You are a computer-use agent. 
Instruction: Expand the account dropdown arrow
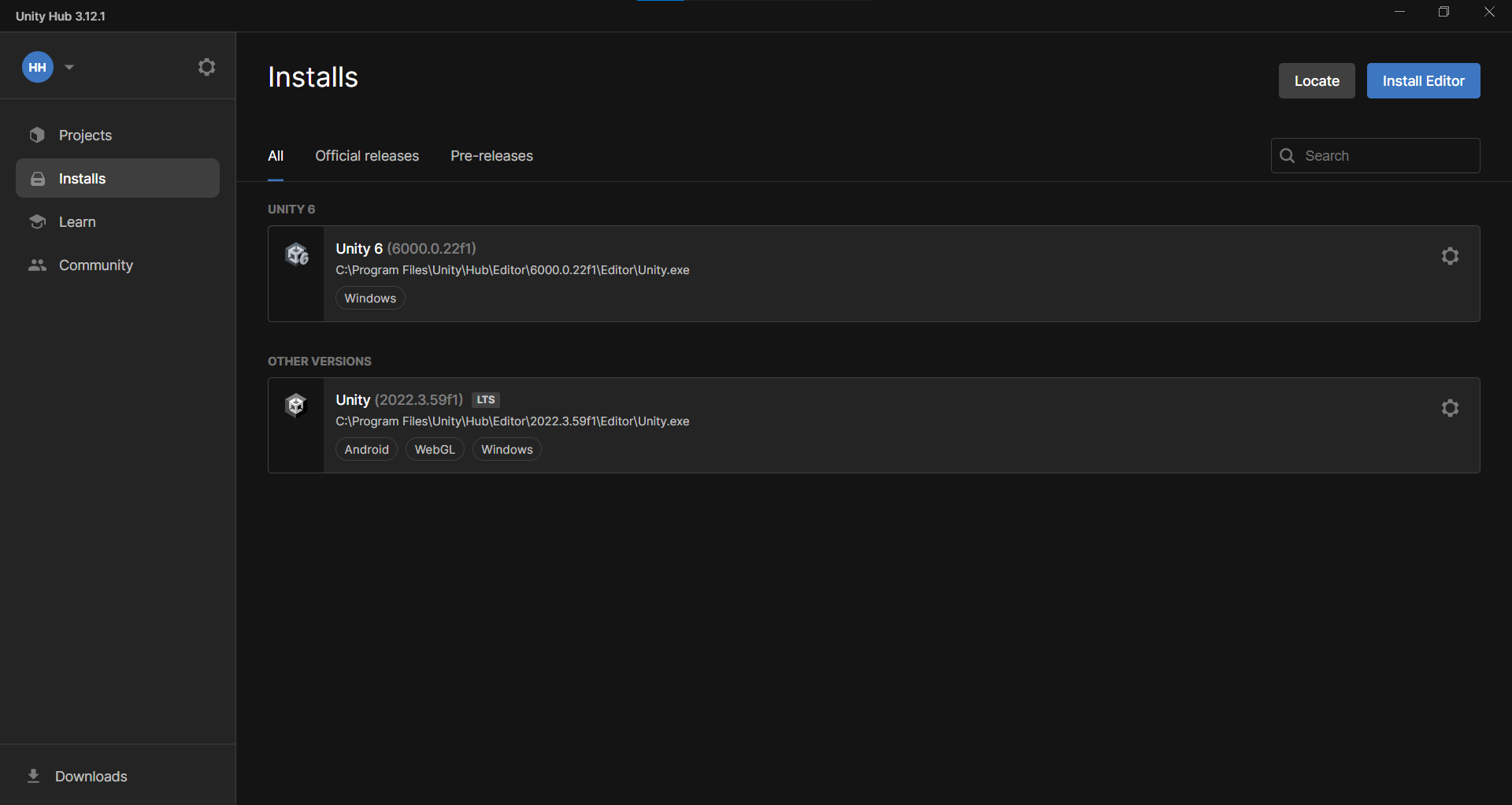[x=69, y=67]
